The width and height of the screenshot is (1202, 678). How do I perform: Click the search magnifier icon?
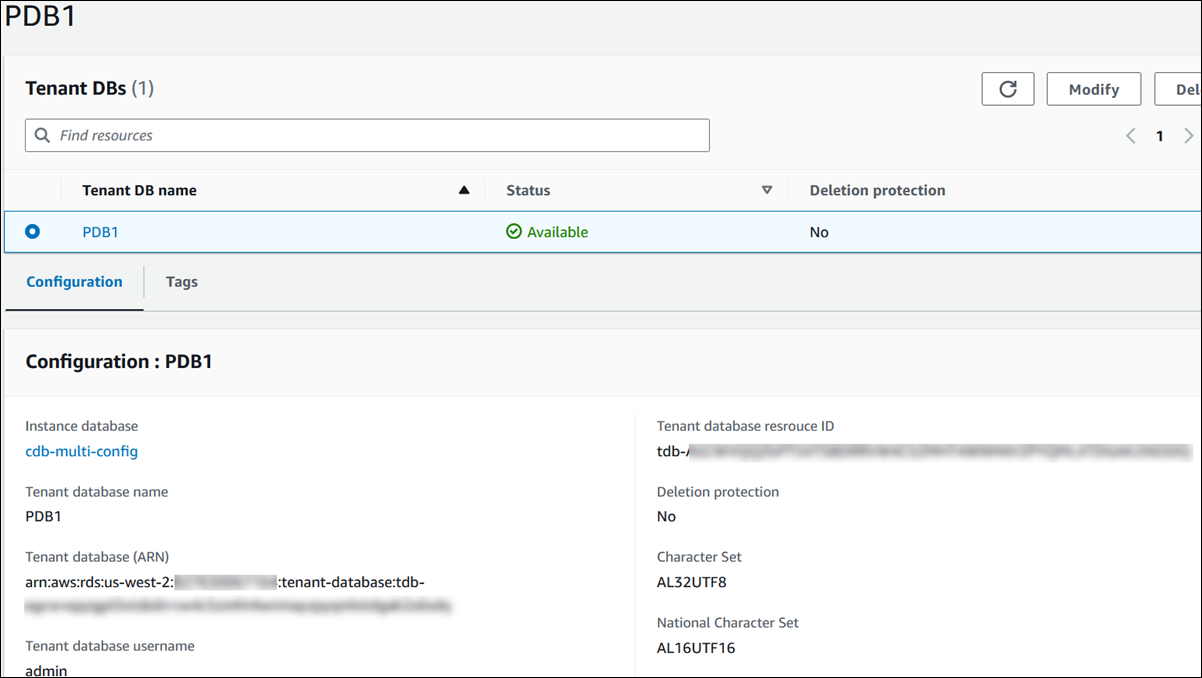(x=42, y=135)
